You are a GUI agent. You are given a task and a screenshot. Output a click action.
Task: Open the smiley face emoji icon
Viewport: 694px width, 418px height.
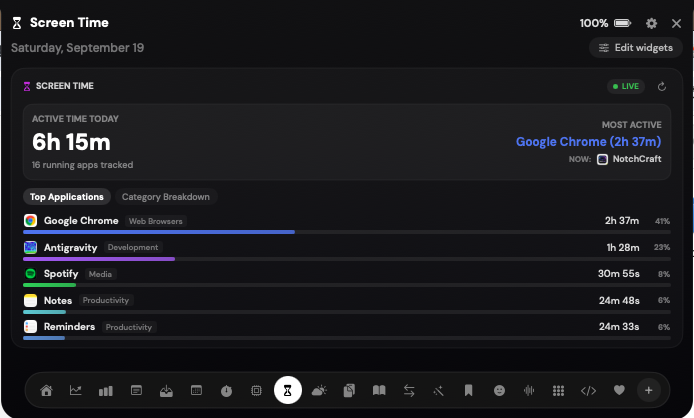(499, 391)
